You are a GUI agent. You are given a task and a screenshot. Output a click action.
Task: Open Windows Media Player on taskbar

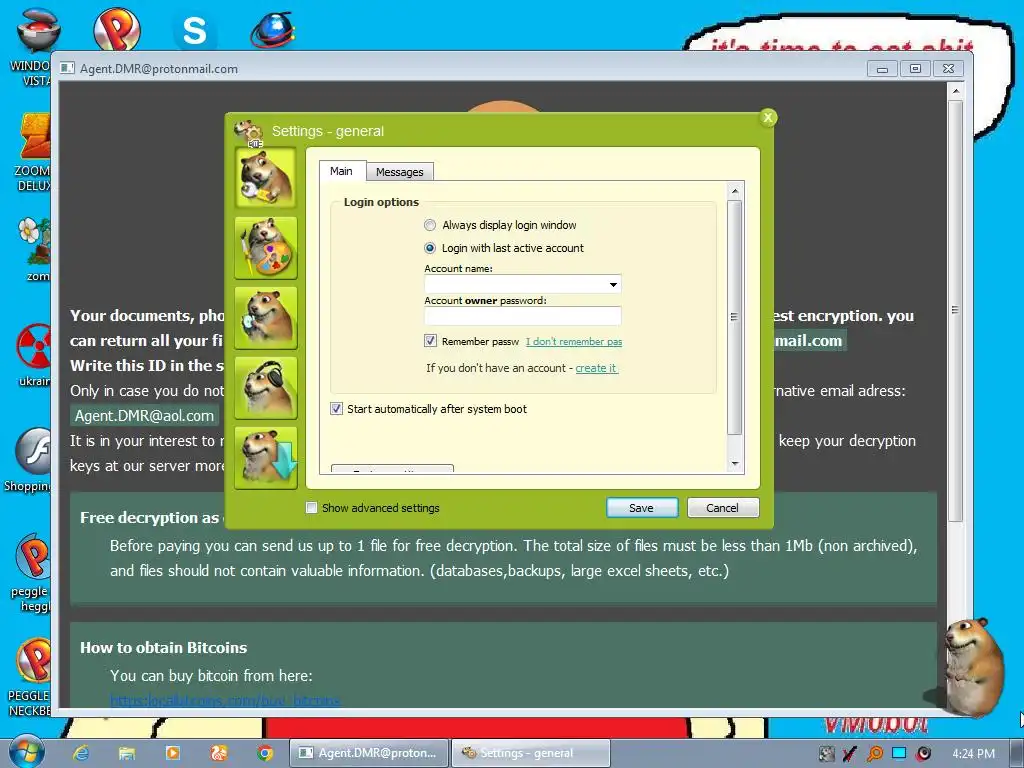pyautogui.click(x=172, y=753)
